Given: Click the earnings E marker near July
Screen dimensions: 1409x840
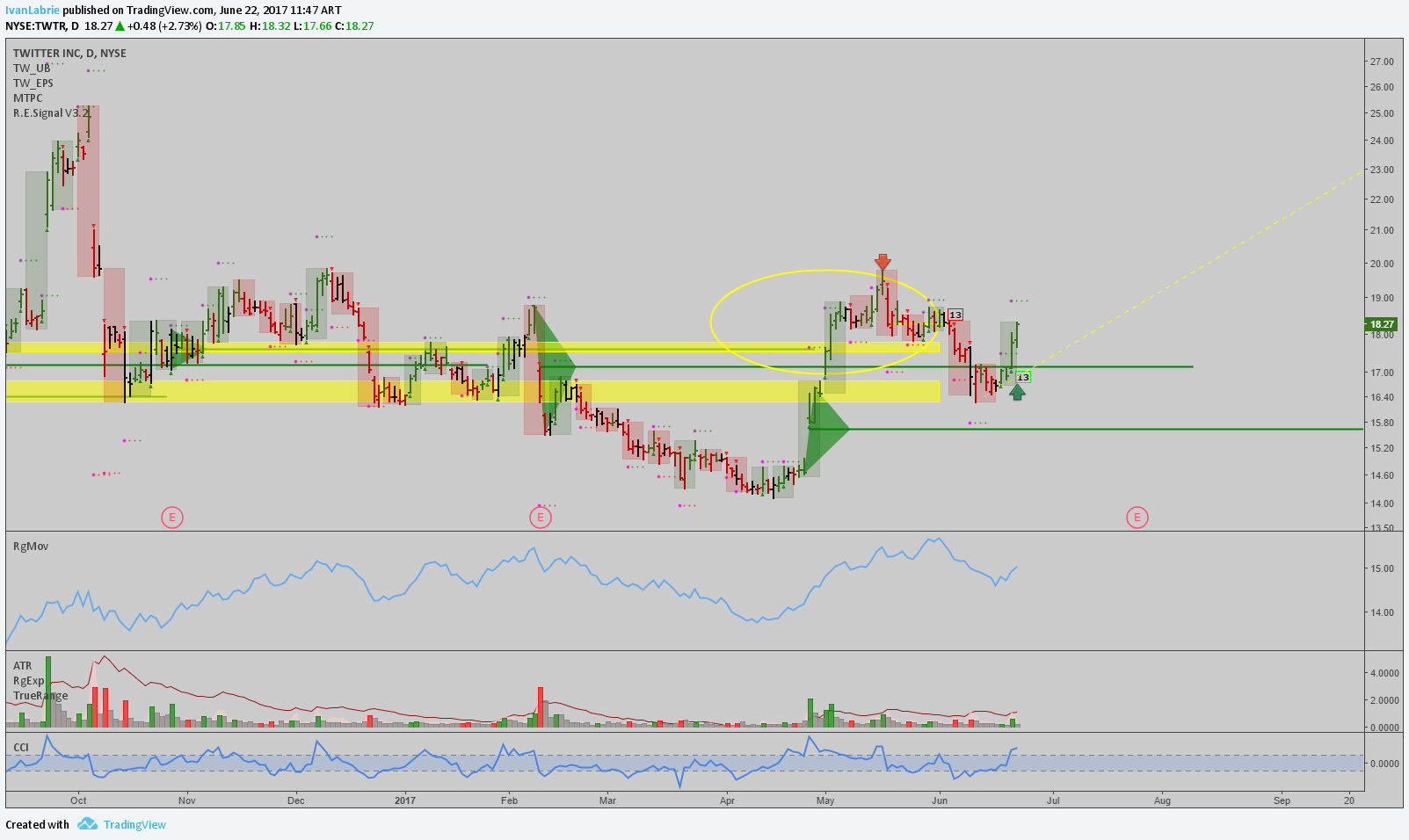Looking at the screenshot, I should (1137, 518).
